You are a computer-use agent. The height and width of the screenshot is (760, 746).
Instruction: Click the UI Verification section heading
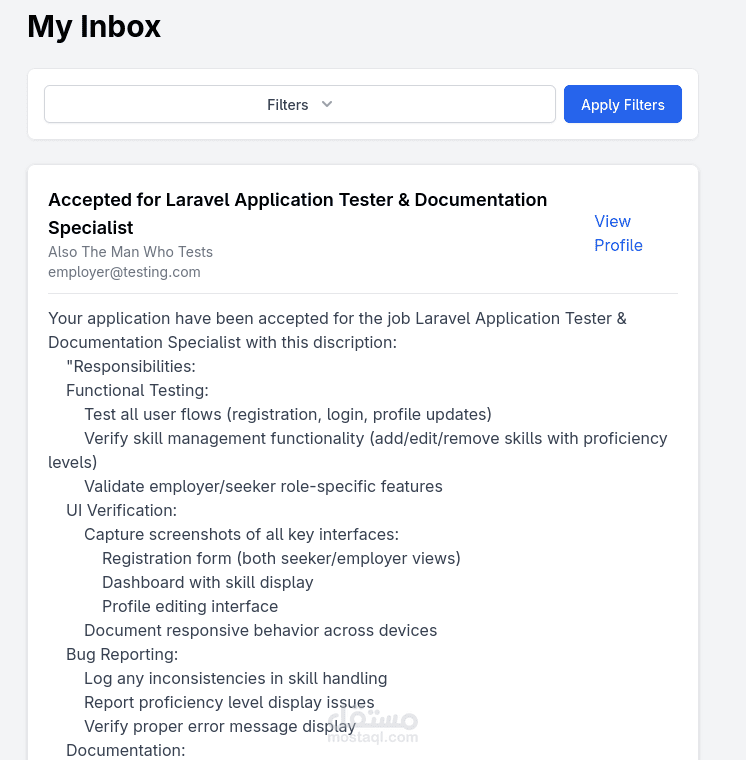tap(121, 510)
